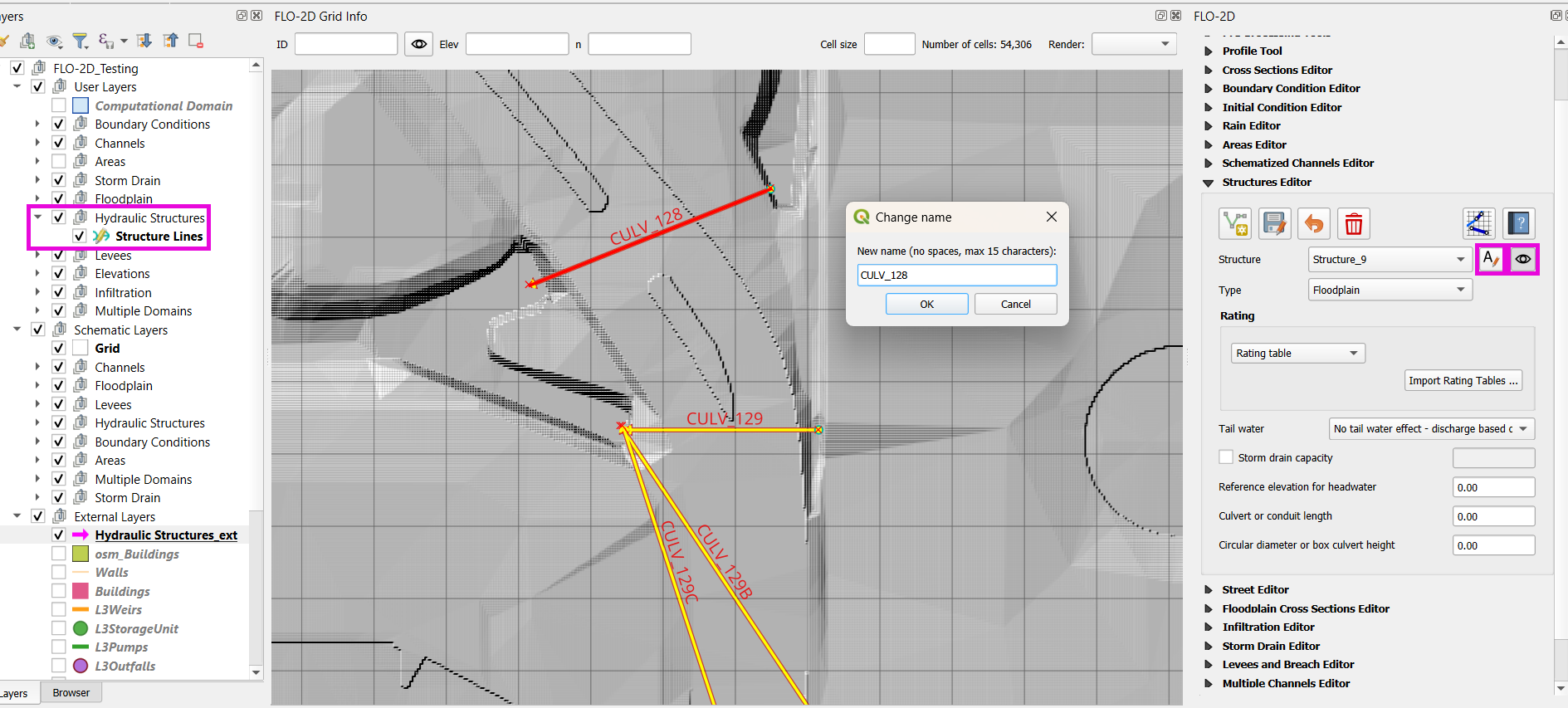The image size is (1568, 708).
Task: Delete structure using the red trash icon
Action: coord(1353,223)
